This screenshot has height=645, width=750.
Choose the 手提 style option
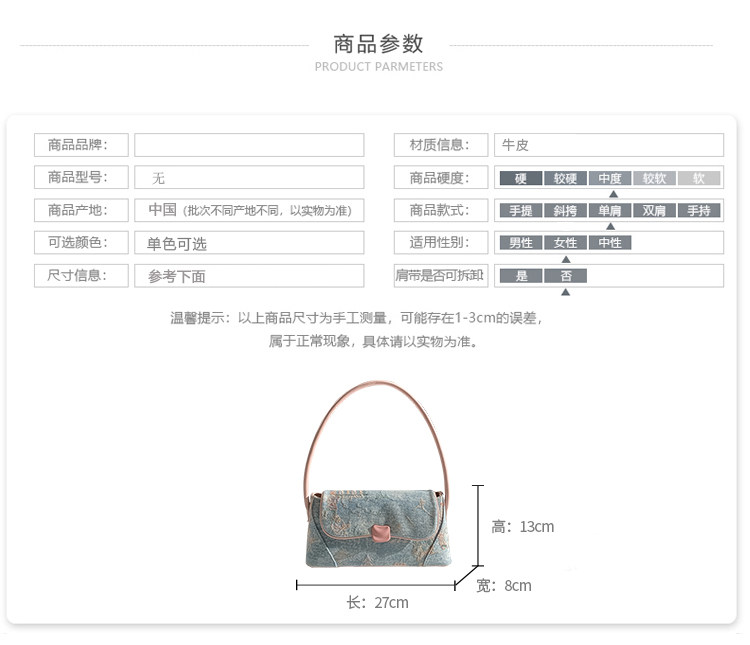(520, 211)
